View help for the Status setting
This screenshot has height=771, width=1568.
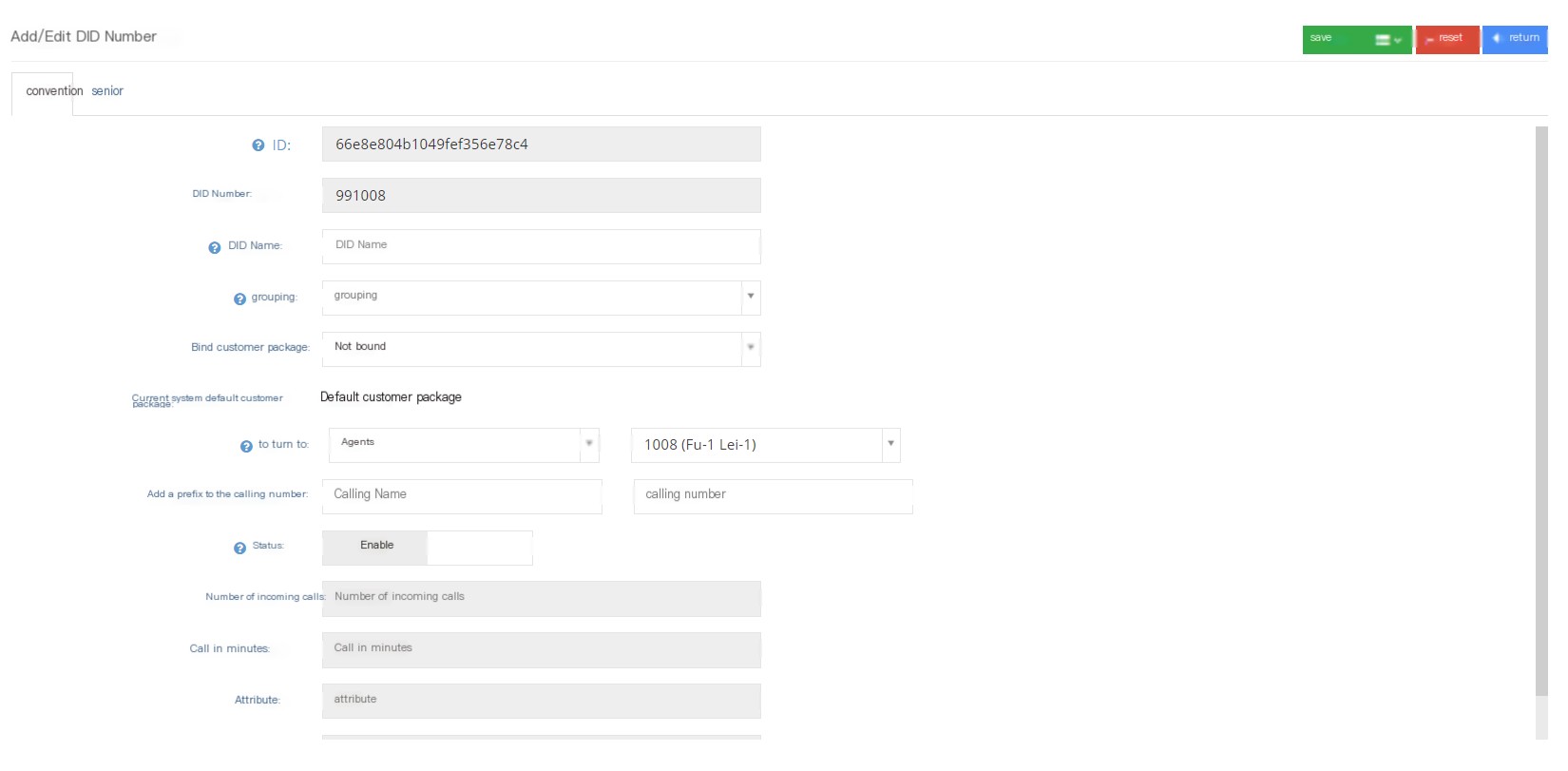point(239,548)
